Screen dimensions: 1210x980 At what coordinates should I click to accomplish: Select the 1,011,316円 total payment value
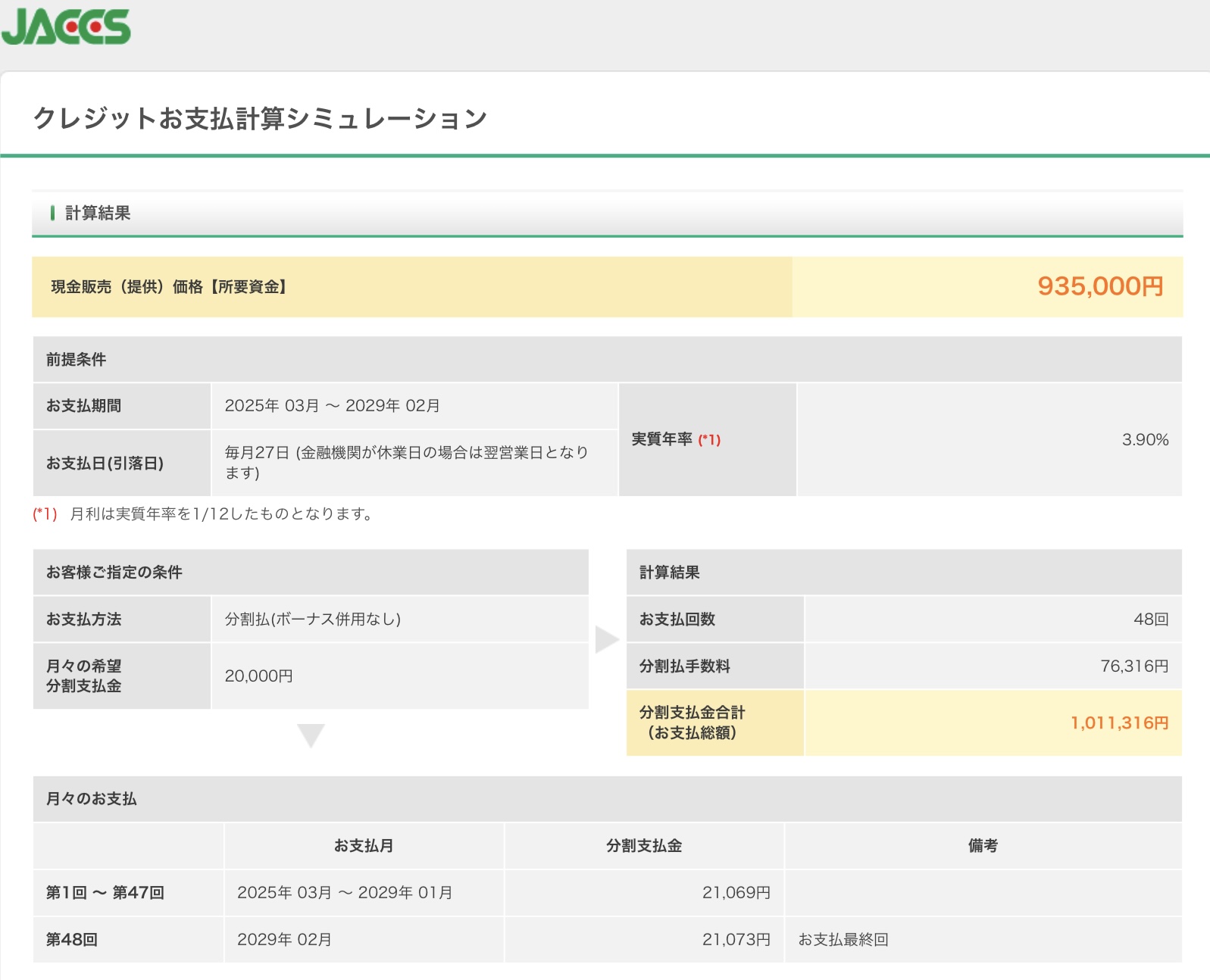(1119, 723)
